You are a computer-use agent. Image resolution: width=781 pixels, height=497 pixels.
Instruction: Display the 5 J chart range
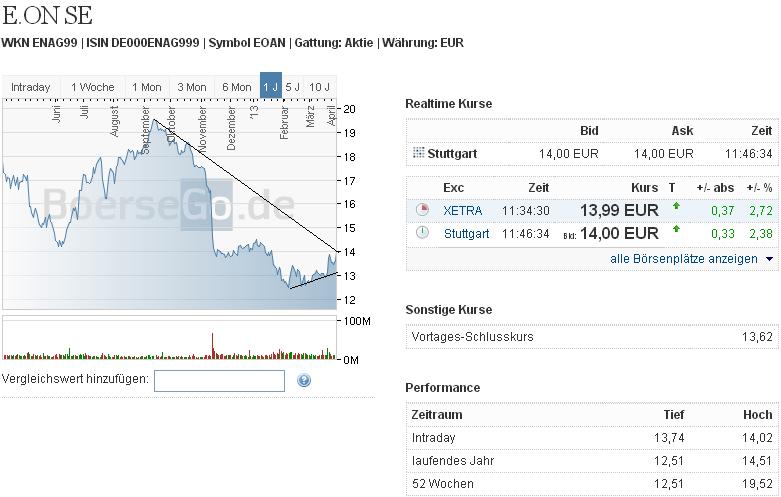click(x=293, y=87)
